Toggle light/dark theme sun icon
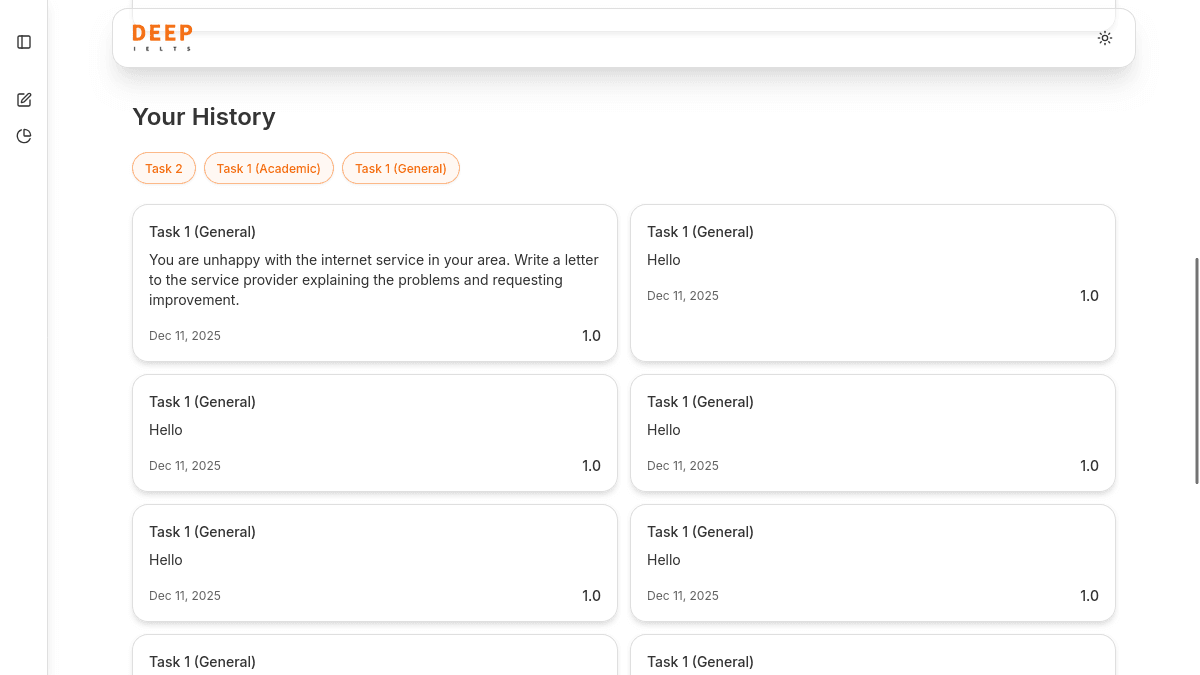Viewport: 1200px width, 675px height. click(1104, 38)
